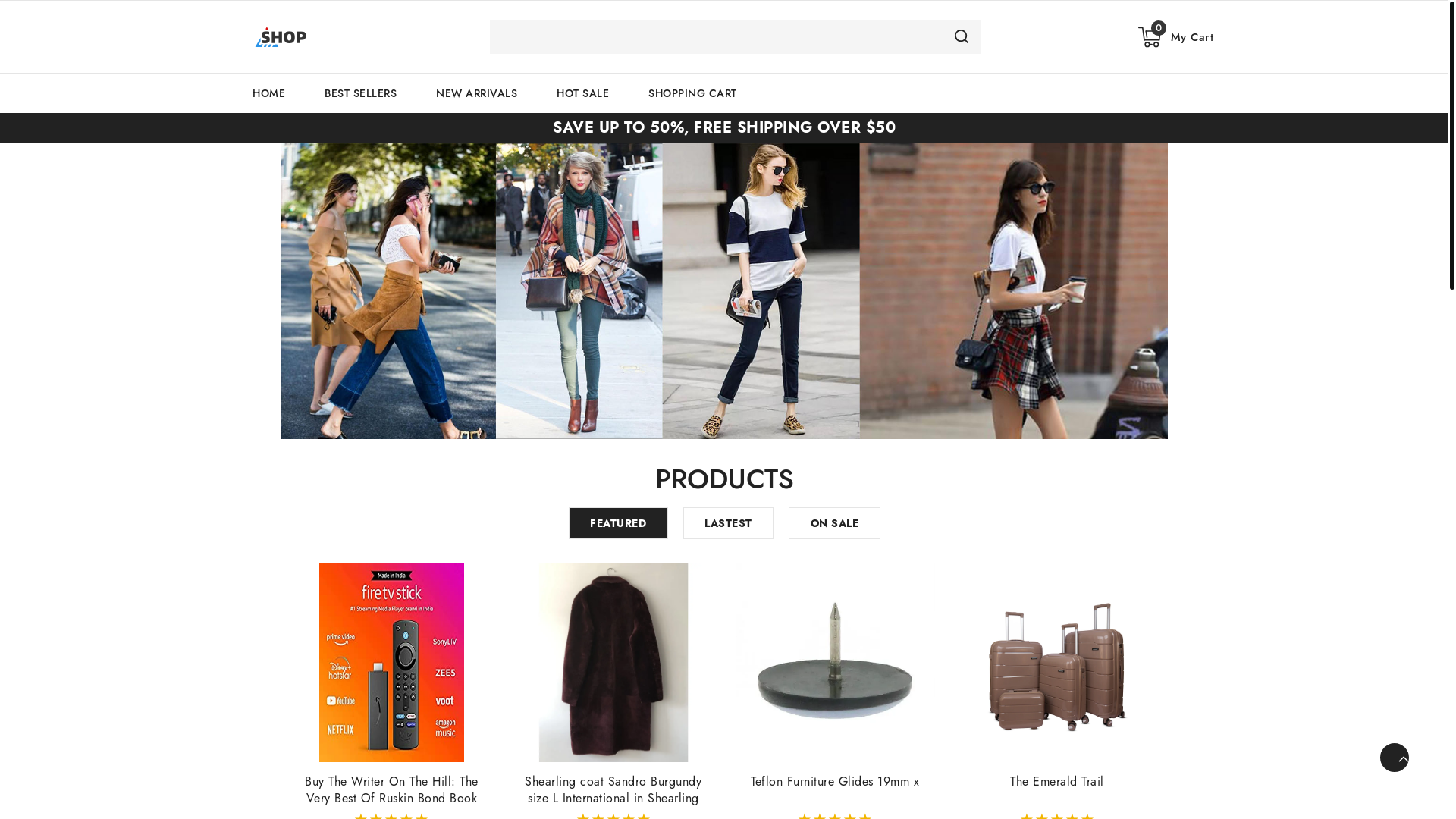This screenshot has height=819, width=1456.
Task: Select the ON SALE products tab
Action: [834, 523]
